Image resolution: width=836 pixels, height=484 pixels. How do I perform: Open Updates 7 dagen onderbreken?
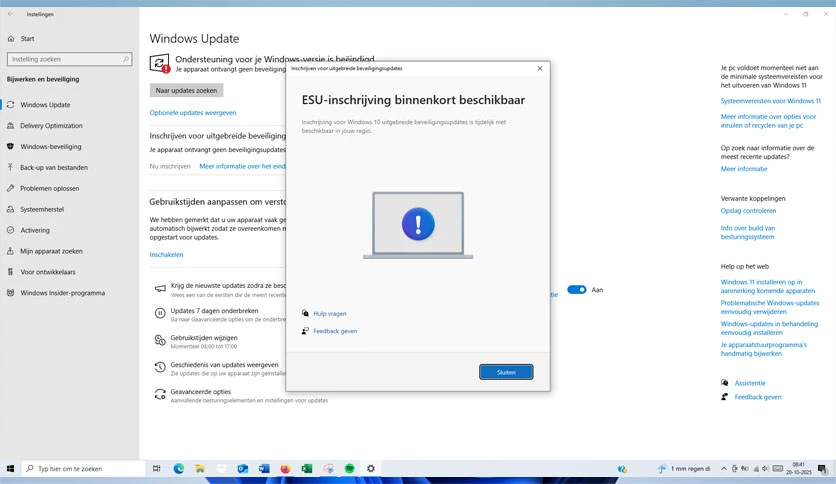(214, 311)
